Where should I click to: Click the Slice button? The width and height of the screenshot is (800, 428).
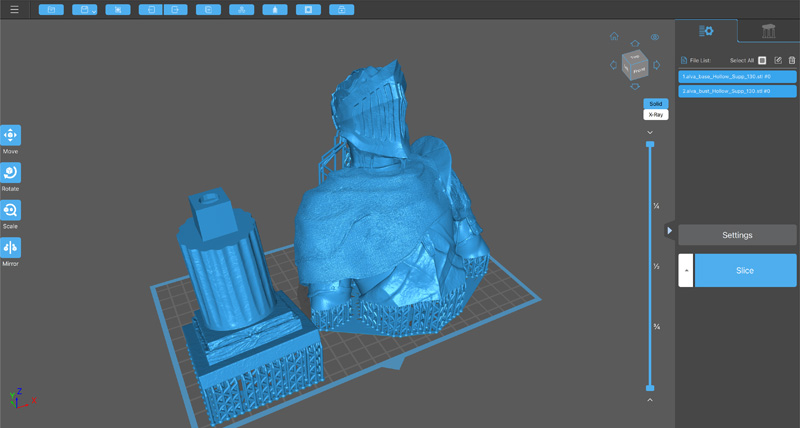(745, 270)
